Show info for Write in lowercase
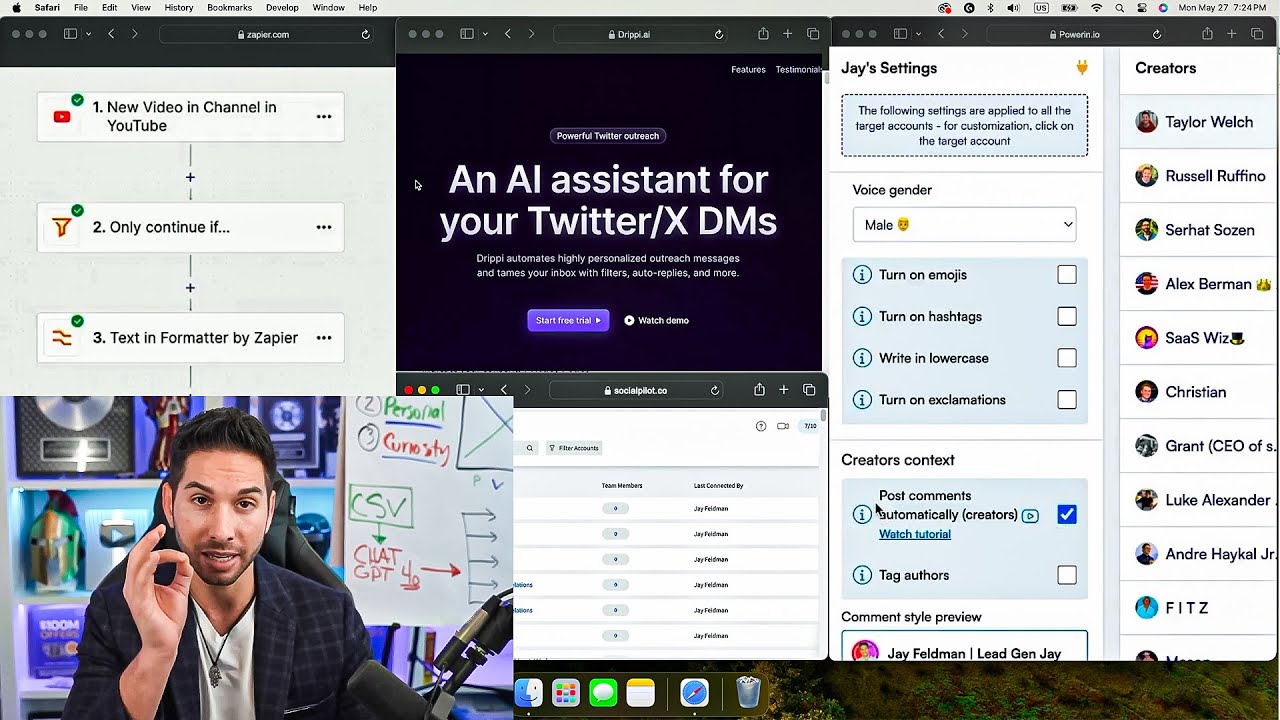Image resolution: width=1280 pixels, height=720 pixels. [x=862, y=358]
